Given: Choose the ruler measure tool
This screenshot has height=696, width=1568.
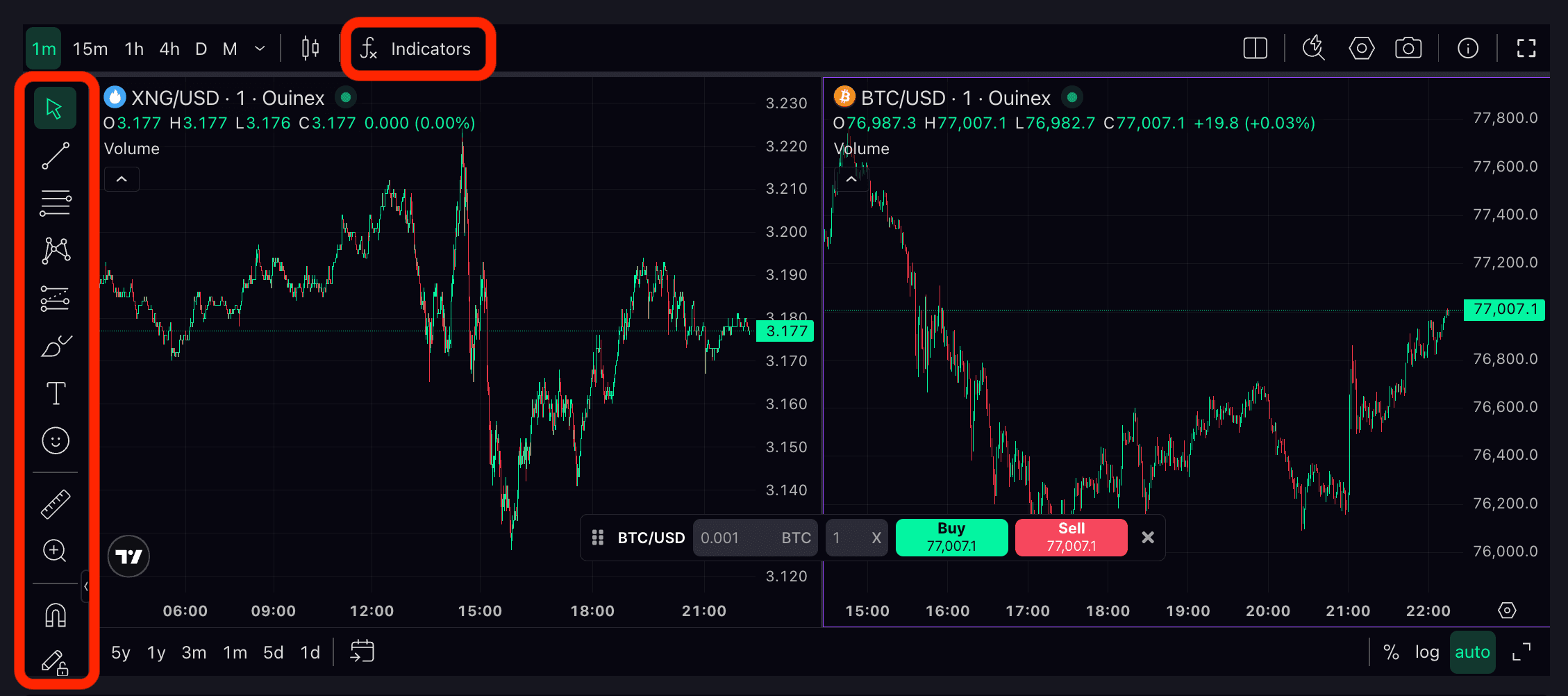Looking at the screenshot, I should [55, 504].
